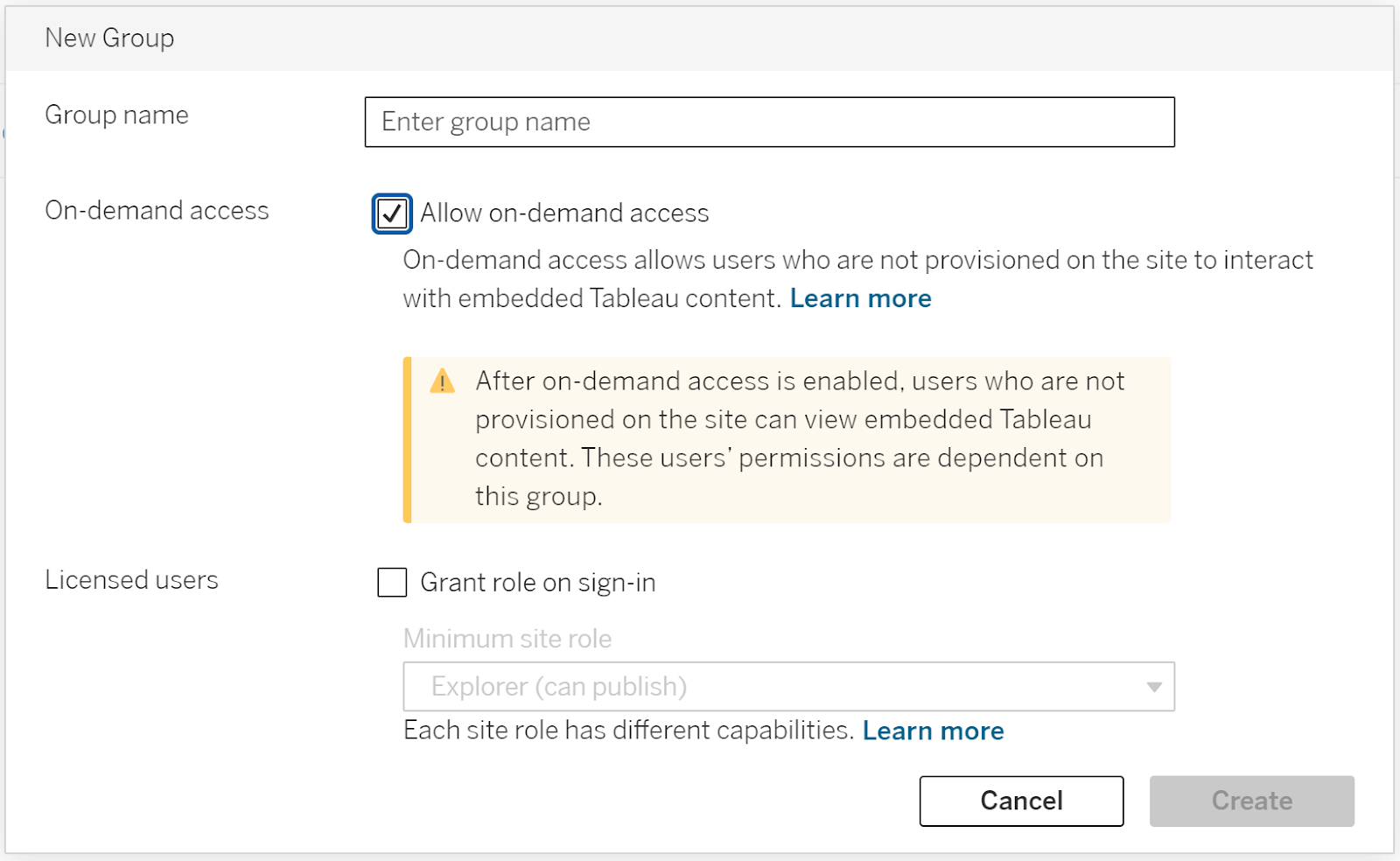Click the "Group name" field label
This screenshot has width=1400, height=861.
tap(116, 115)
